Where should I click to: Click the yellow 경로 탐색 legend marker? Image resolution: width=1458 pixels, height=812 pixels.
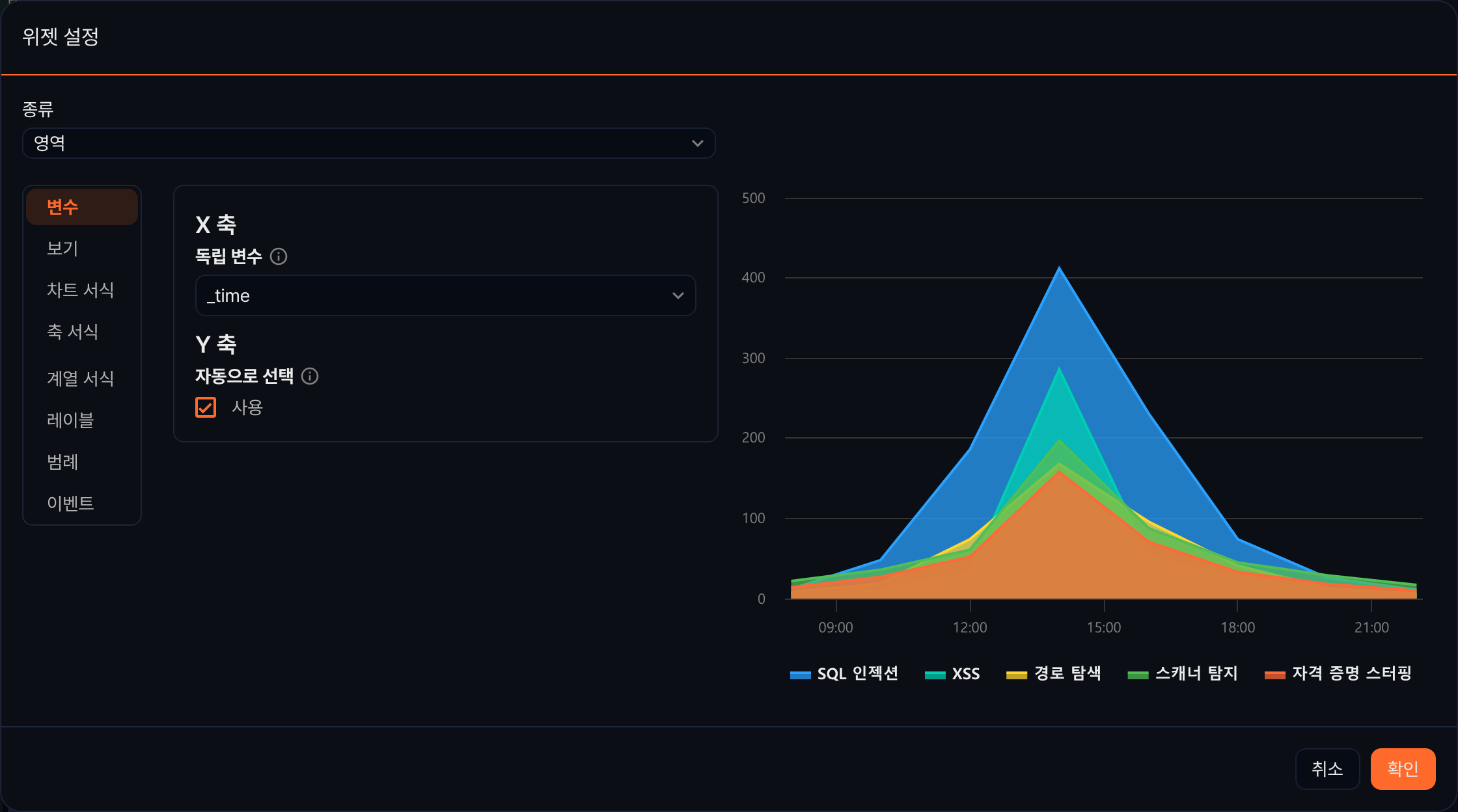click(1016, 675)
